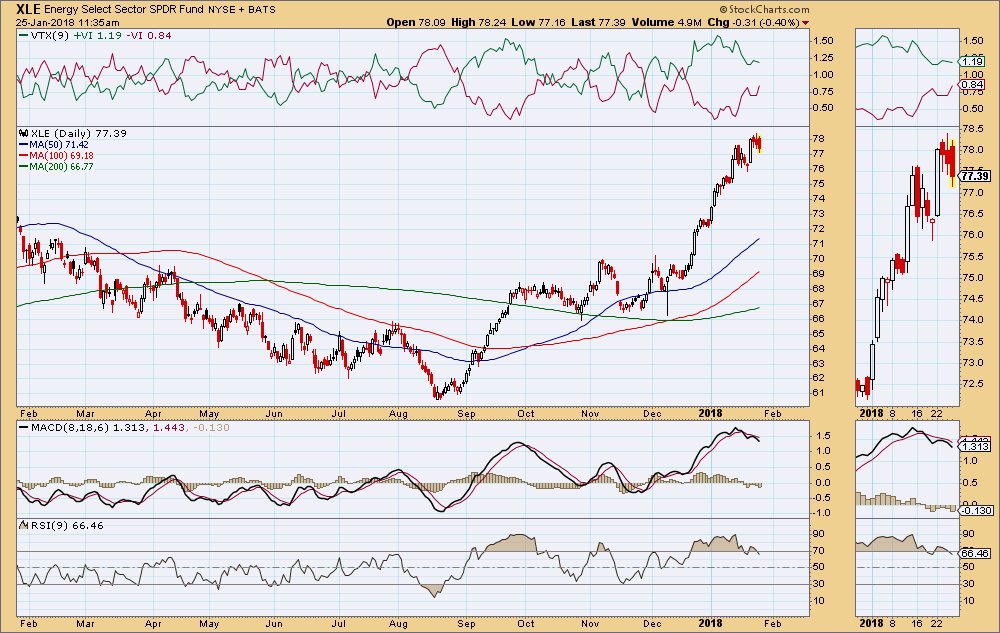This screenshot has width=1000, height=633.
Task: Click the Chg -0.31 (-0.40%) value
Action: (x=753, y=22)
